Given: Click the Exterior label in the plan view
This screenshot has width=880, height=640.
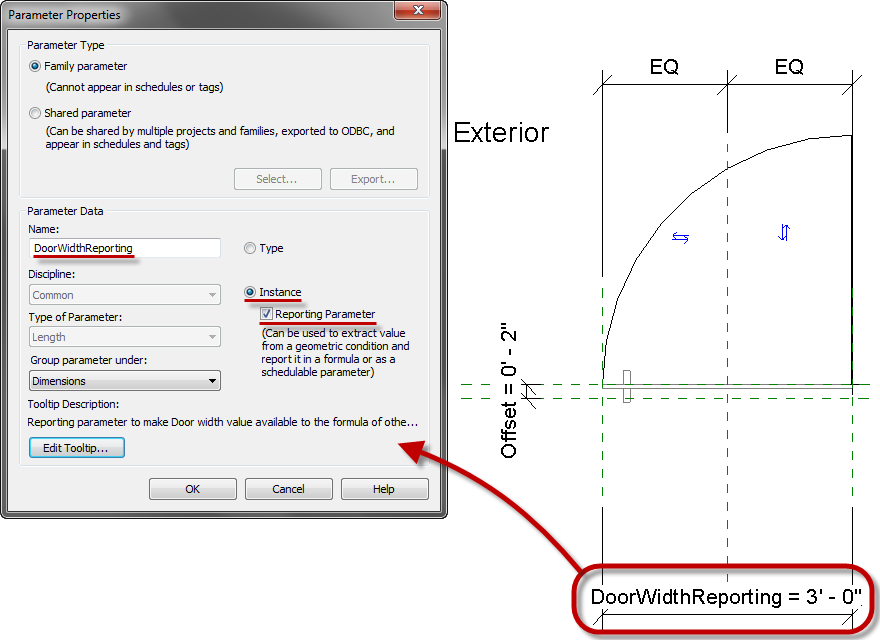Looking at the screenshot, I should [x=501, y=132].
